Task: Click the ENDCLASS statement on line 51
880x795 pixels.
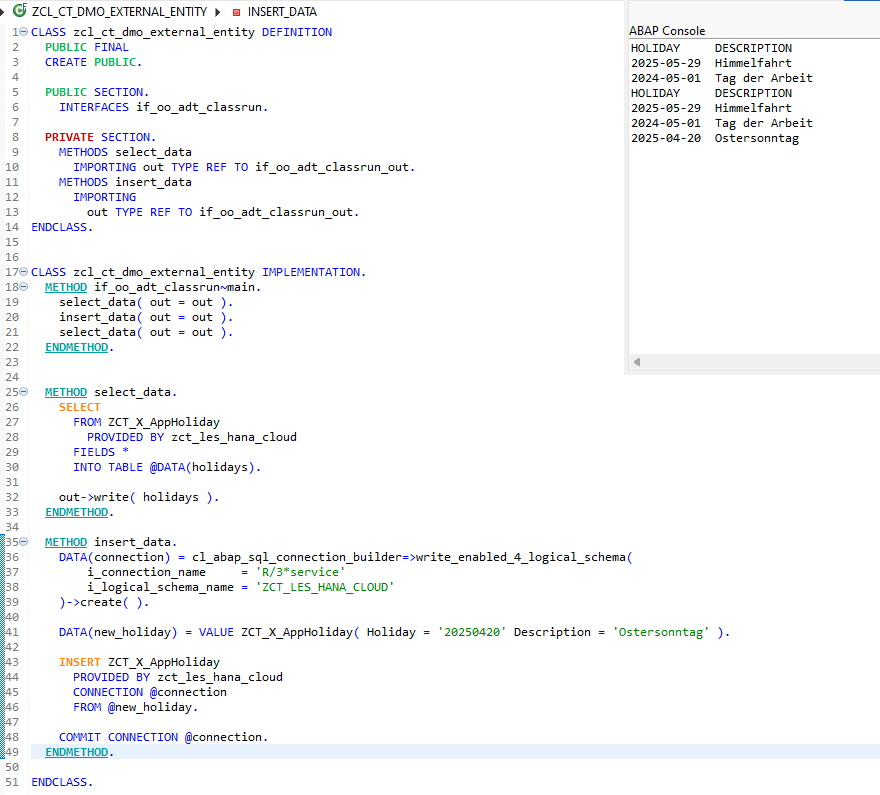Action: (x=62, y=782)
